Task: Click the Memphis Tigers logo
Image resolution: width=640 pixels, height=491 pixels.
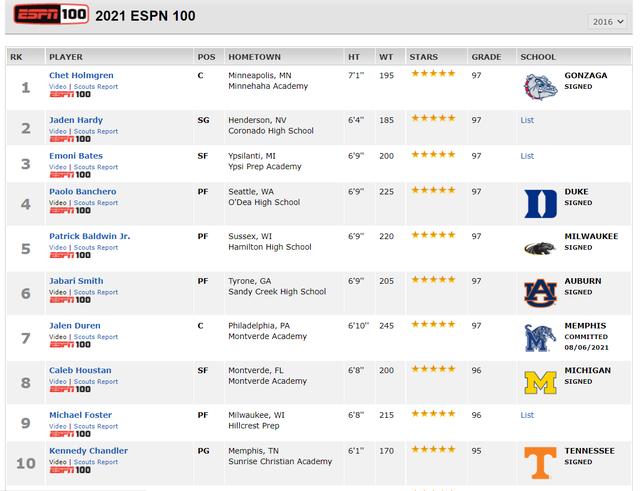Action: (x=540, y=338)
